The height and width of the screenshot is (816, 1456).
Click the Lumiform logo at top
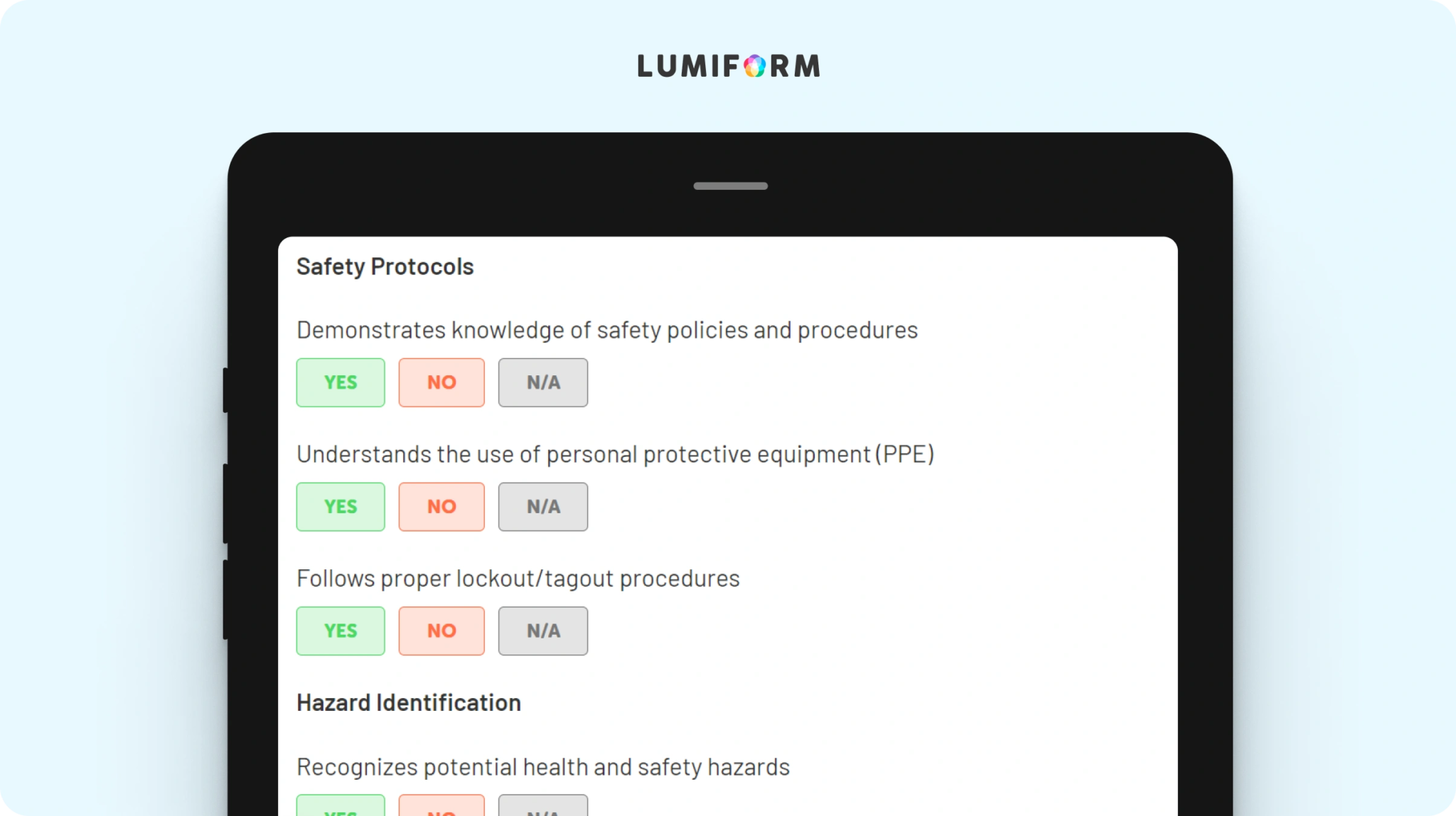(729, 66)
